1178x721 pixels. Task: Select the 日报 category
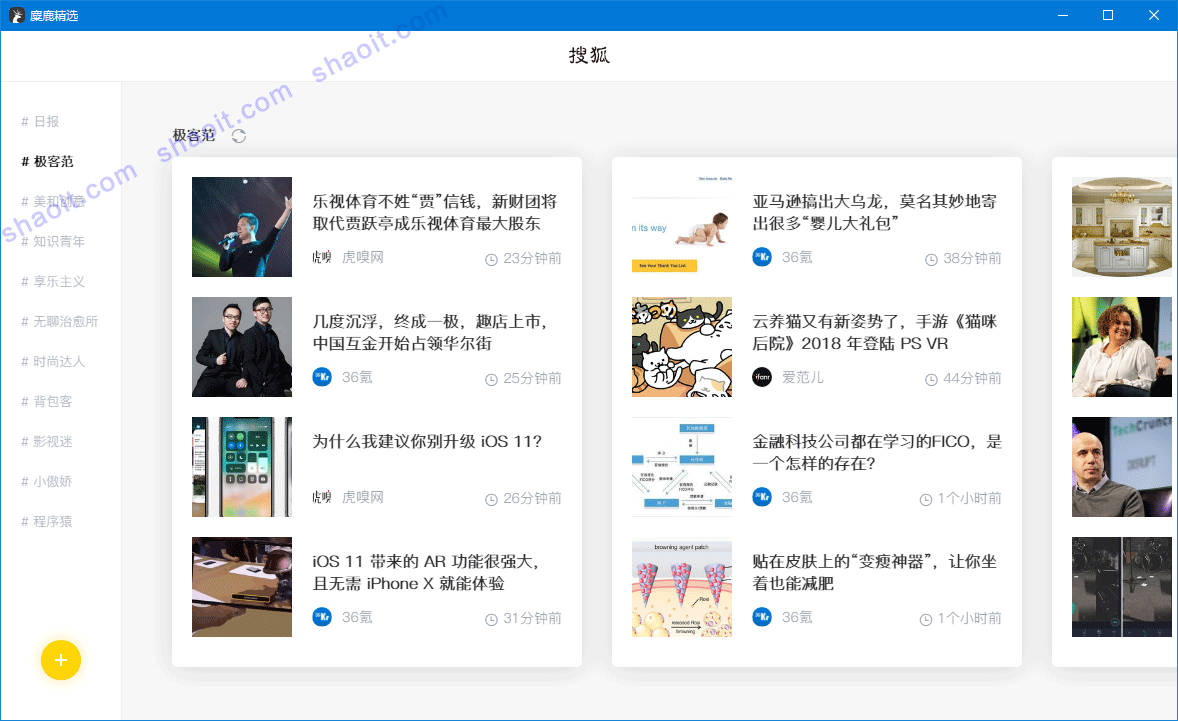pyautogui.click(x=40, y=122)
